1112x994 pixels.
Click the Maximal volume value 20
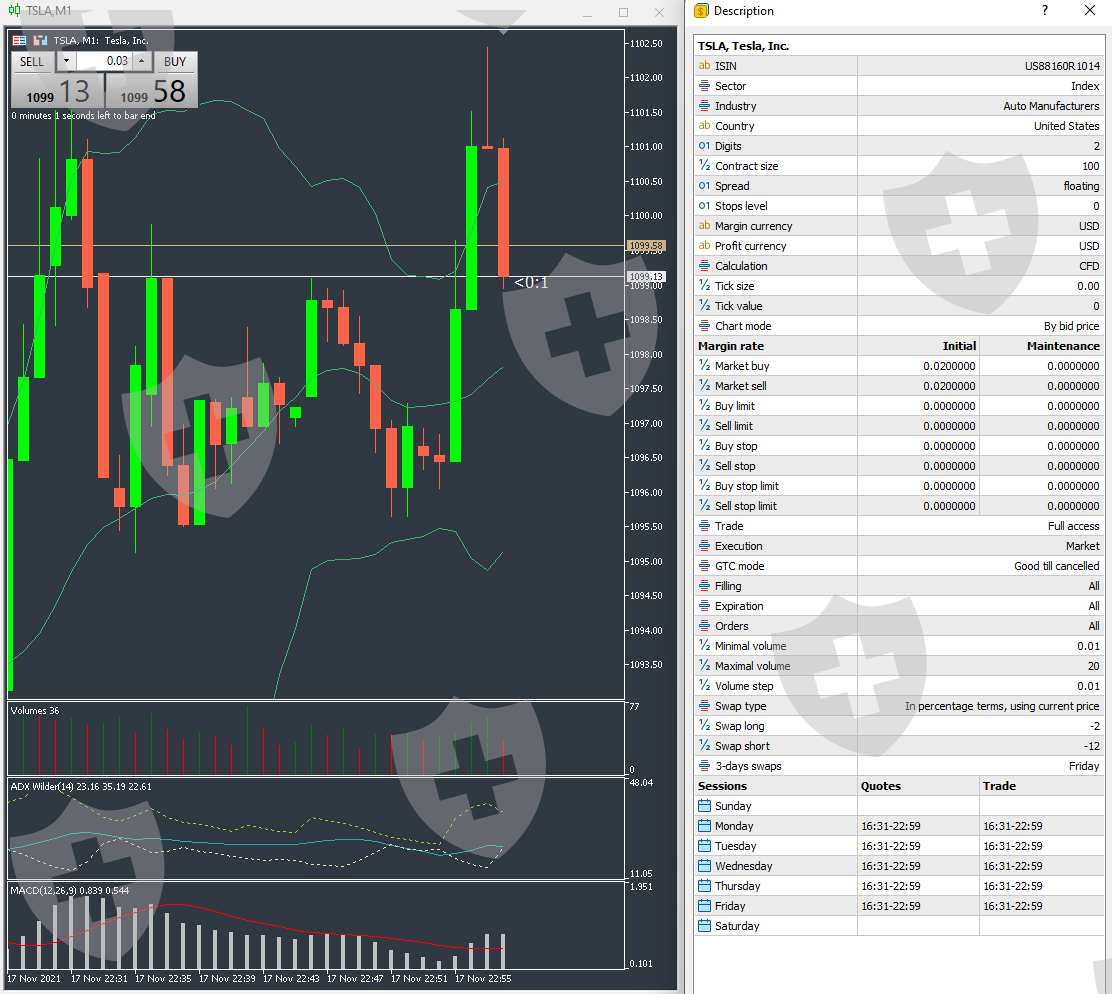click(x=1093, y=666)
